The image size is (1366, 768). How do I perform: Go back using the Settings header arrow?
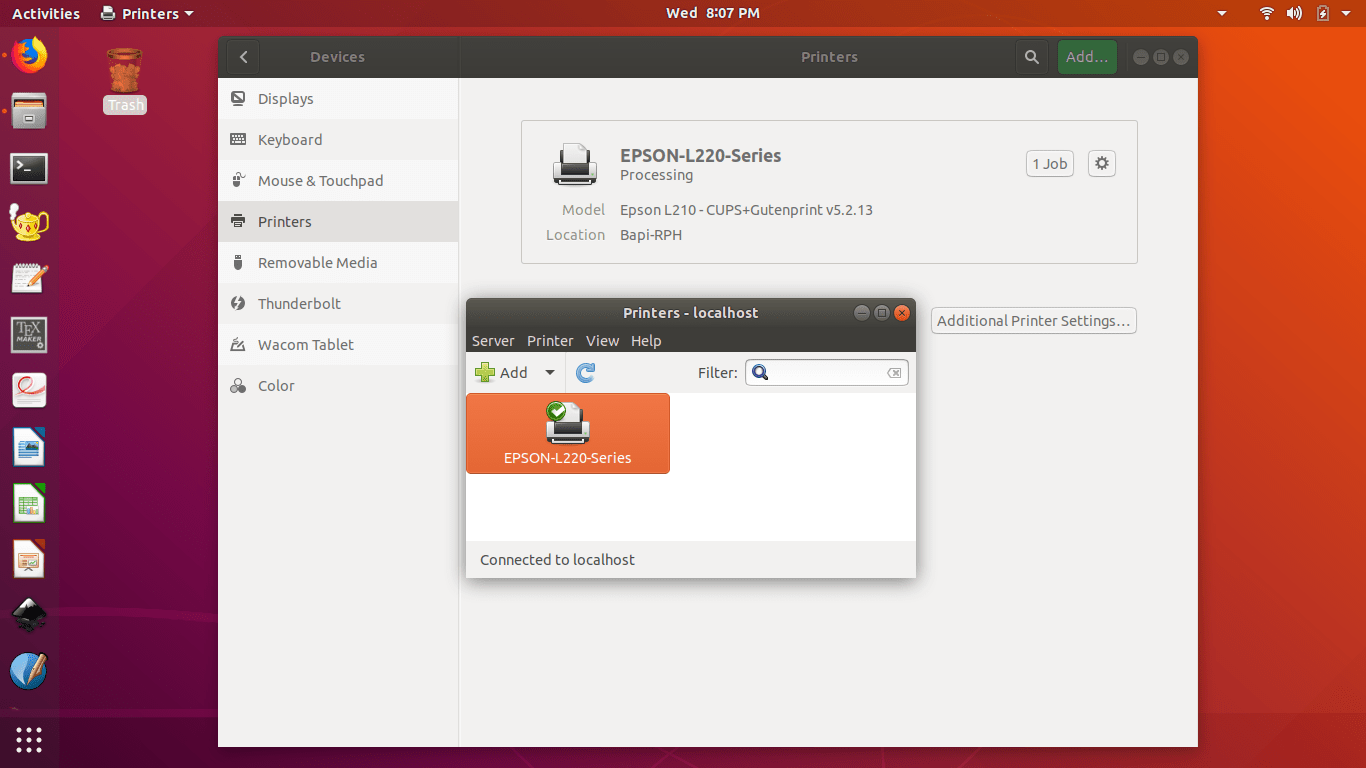[244, 57]
